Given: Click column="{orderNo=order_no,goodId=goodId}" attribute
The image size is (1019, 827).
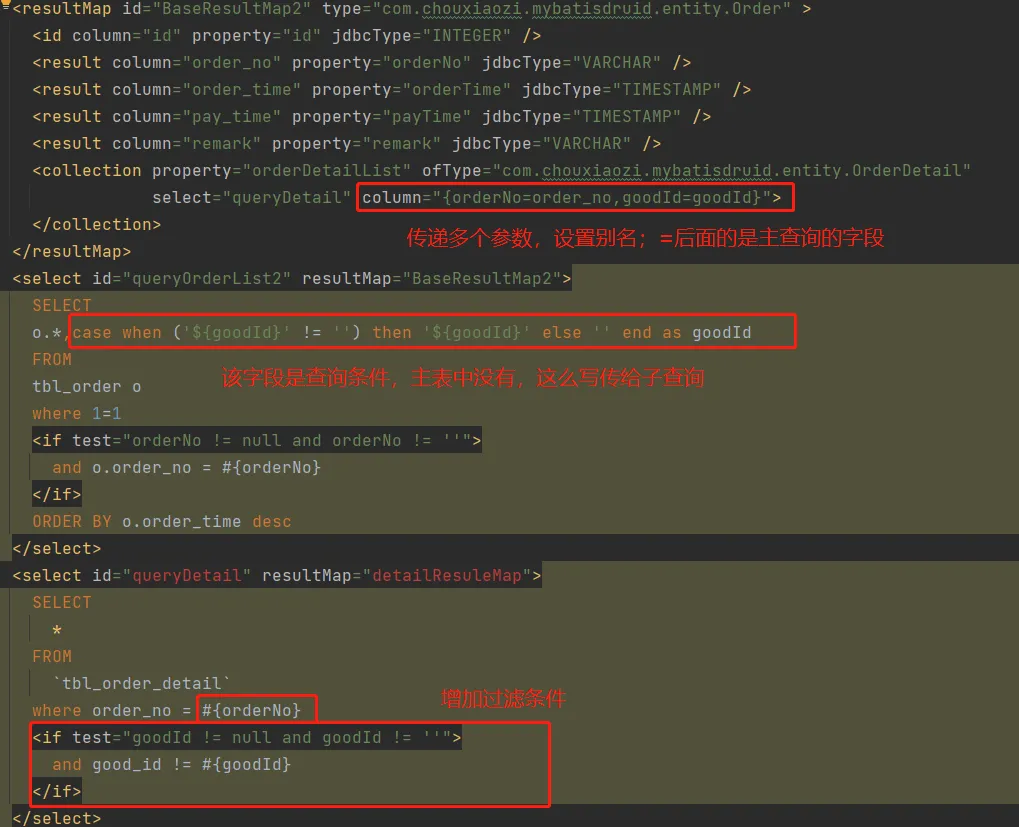Looking at the screenshot, I should 567,197.
